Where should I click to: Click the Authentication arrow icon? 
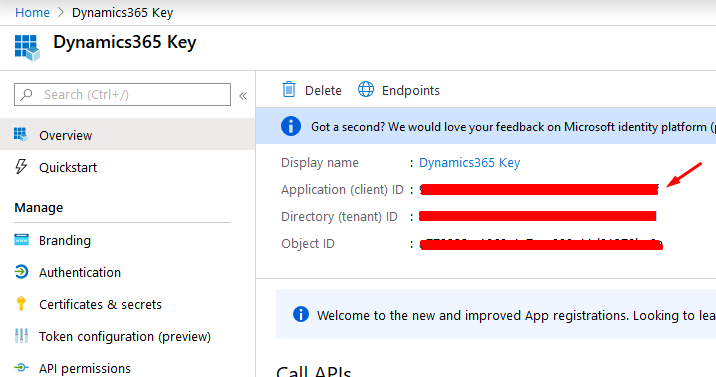tap(21, 272)
